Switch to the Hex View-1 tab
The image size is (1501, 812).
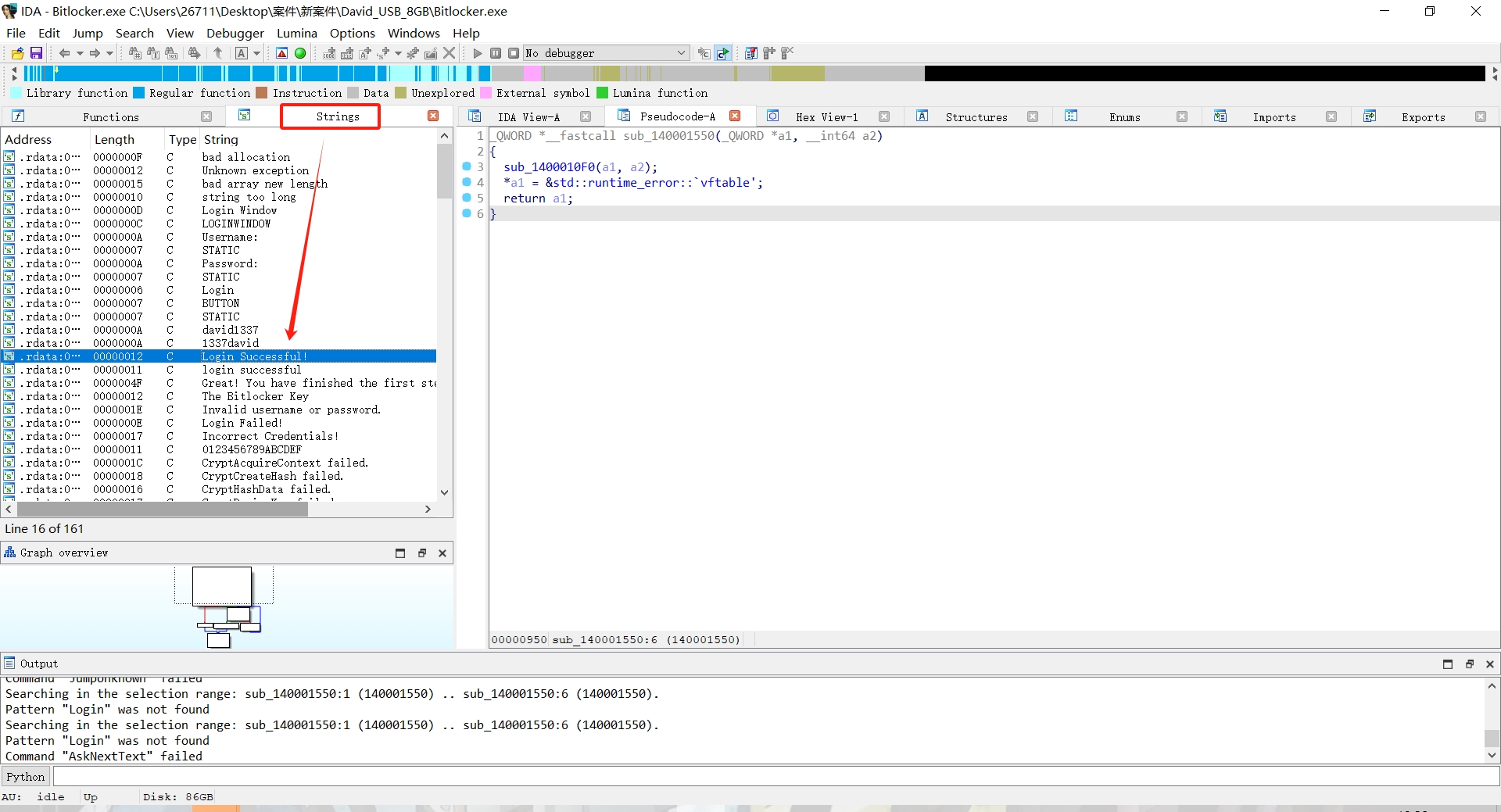coord(826,117)
